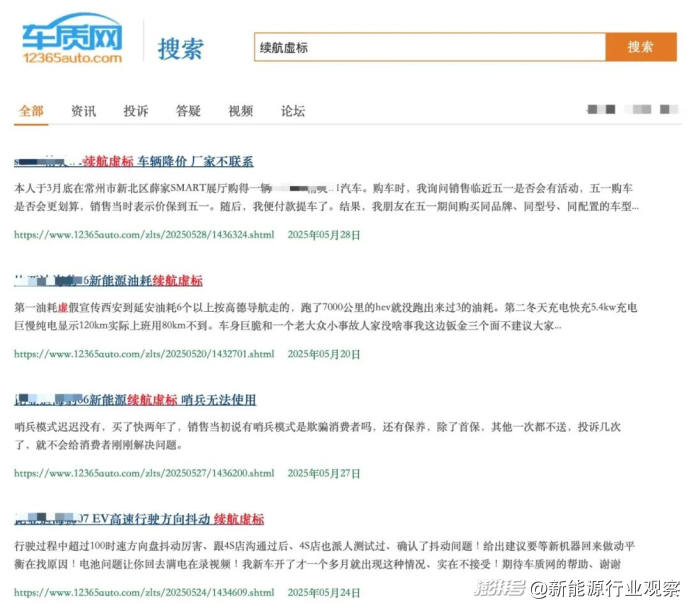The image size is (690, 609).
Task: Open result titled 新能源续航虚标 哨兵无法使用
Action: (135, 400)
